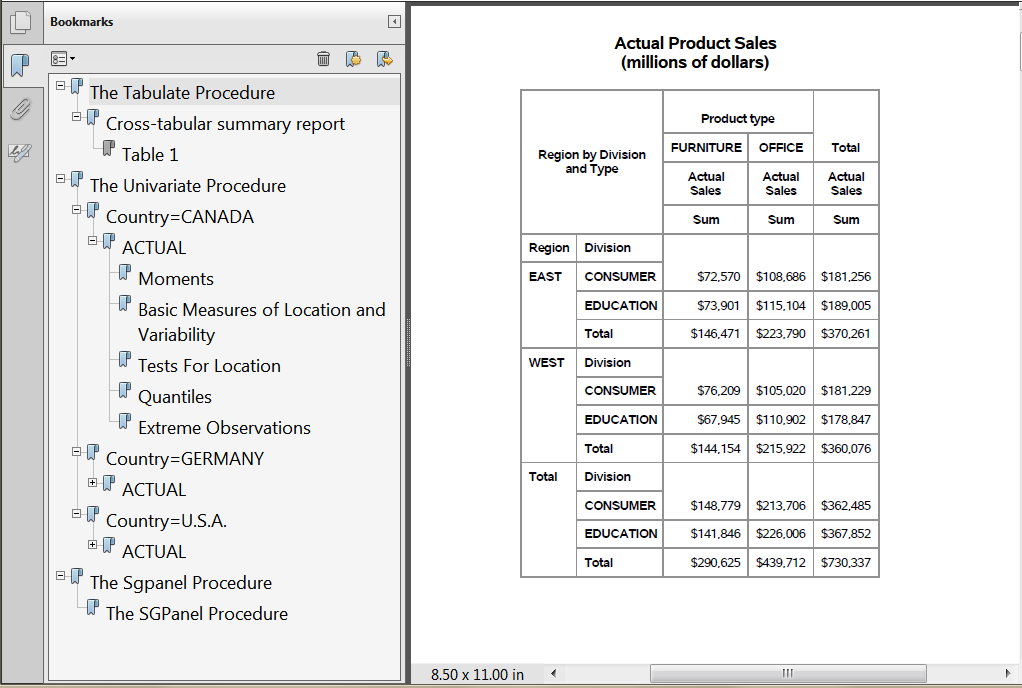Collapse the Country=CANADA tree node

[77, 210]
